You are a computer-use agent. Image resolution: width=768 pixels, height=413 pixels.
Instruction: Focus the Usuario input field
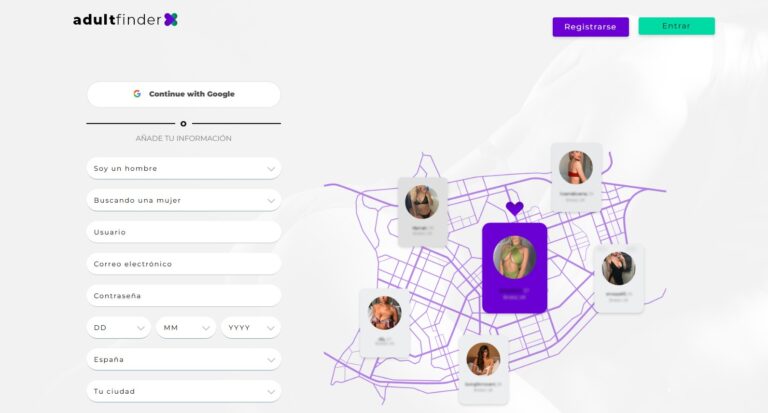tap(184, 232)
